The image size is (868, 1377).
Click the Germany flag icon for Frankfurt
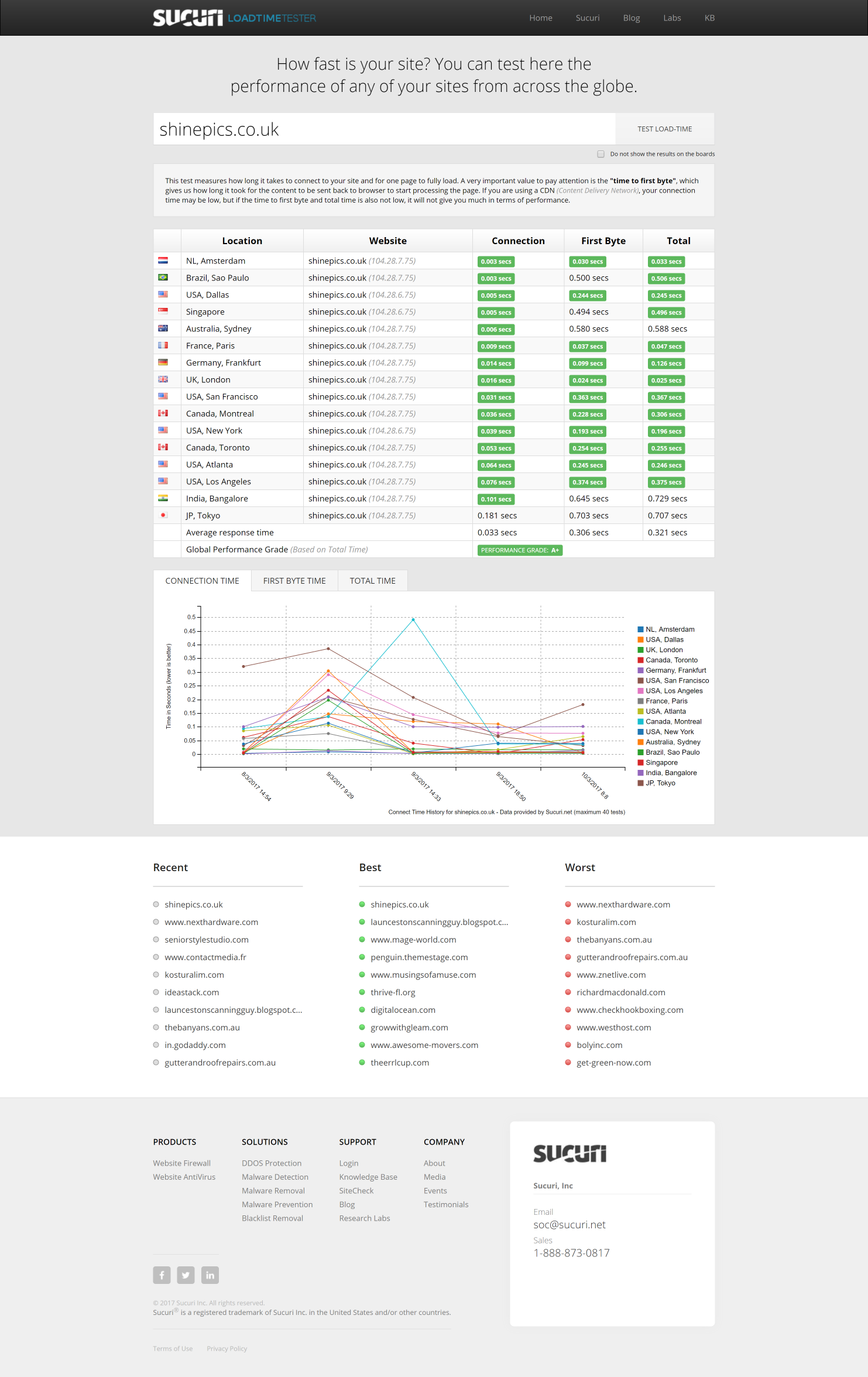163,362
